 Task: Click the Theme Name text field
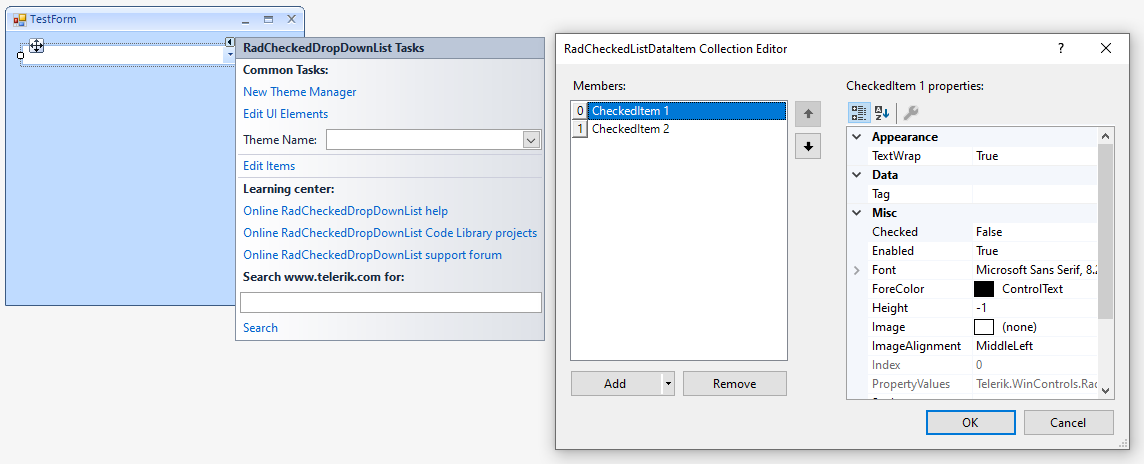pos(425,140)
